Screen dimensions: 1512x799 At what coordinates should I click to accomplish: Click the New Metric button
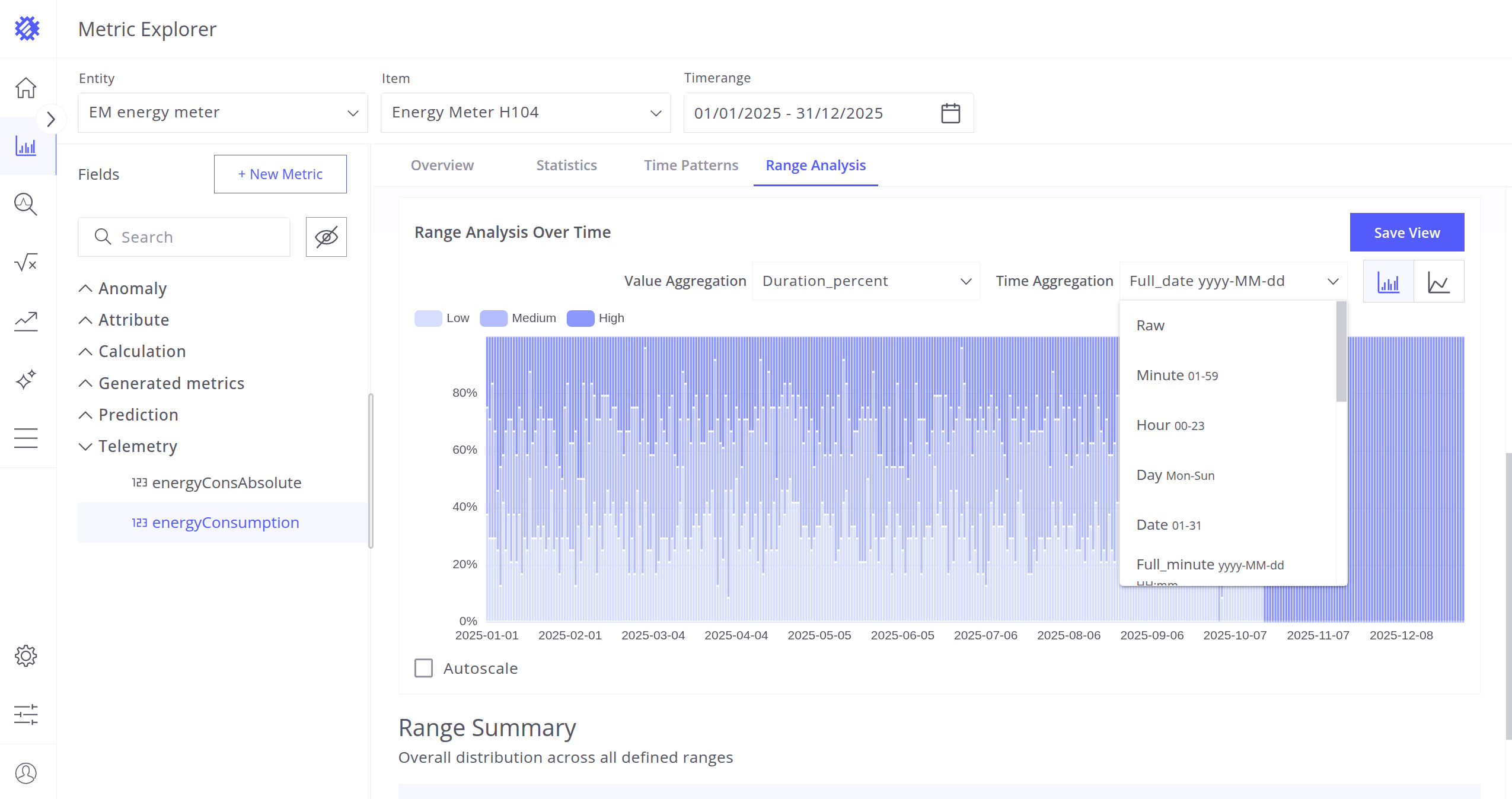click(x=280, y=174)
